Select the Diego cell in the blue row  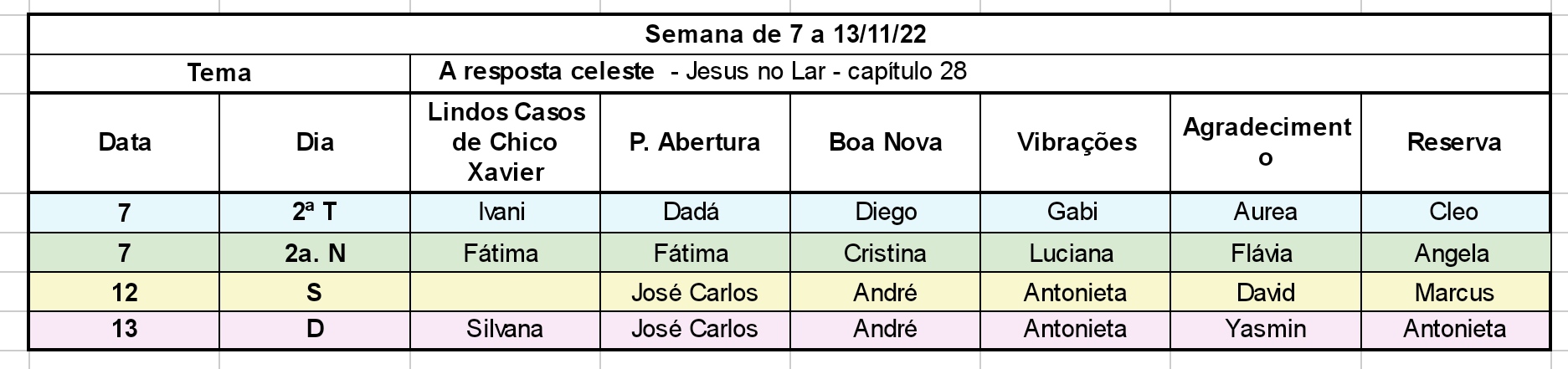[885, 212]
